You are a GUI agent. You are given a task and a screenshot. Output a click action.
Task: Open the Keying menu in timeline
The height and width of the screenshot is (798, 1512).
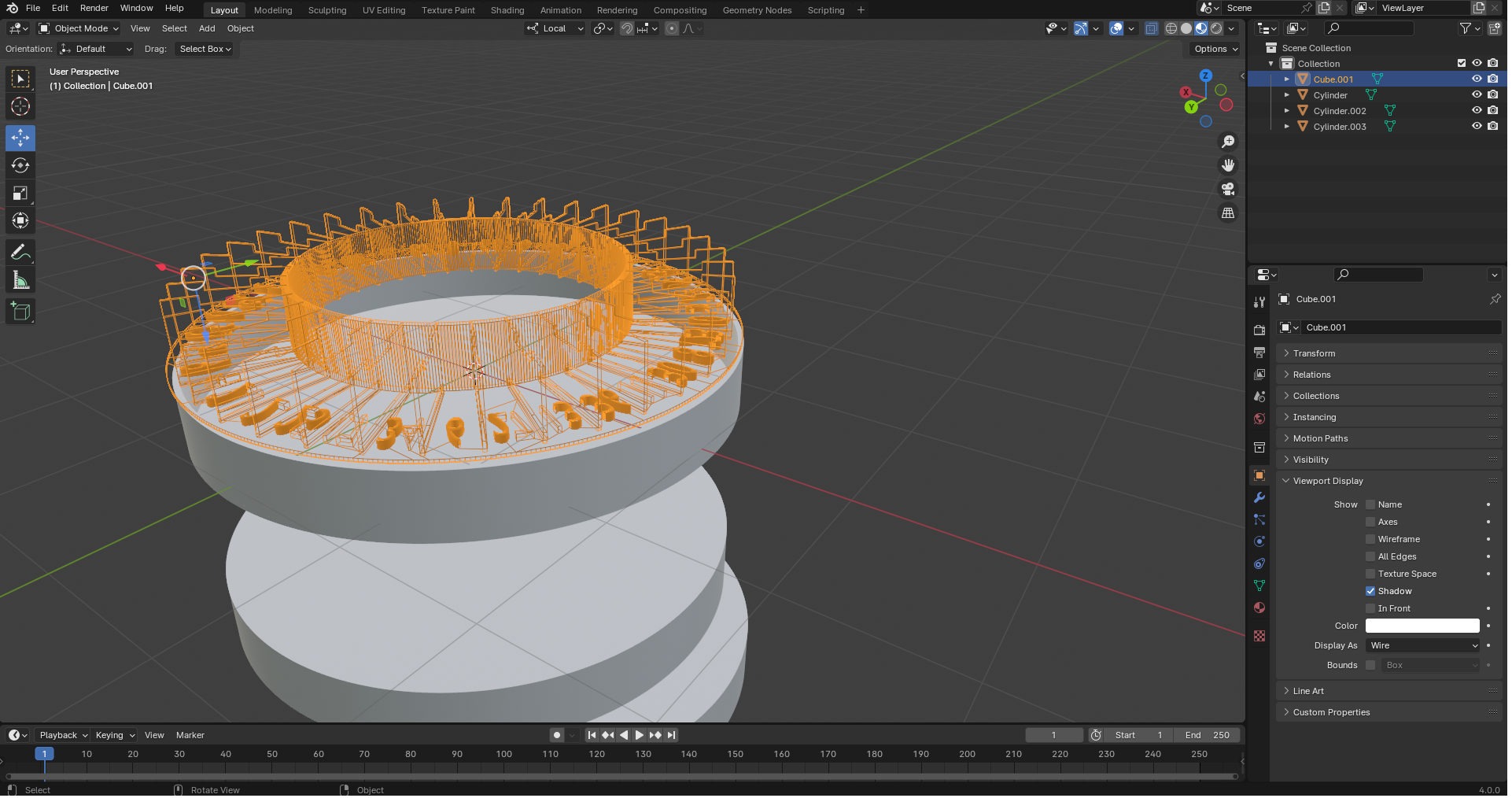click(115, 737)
